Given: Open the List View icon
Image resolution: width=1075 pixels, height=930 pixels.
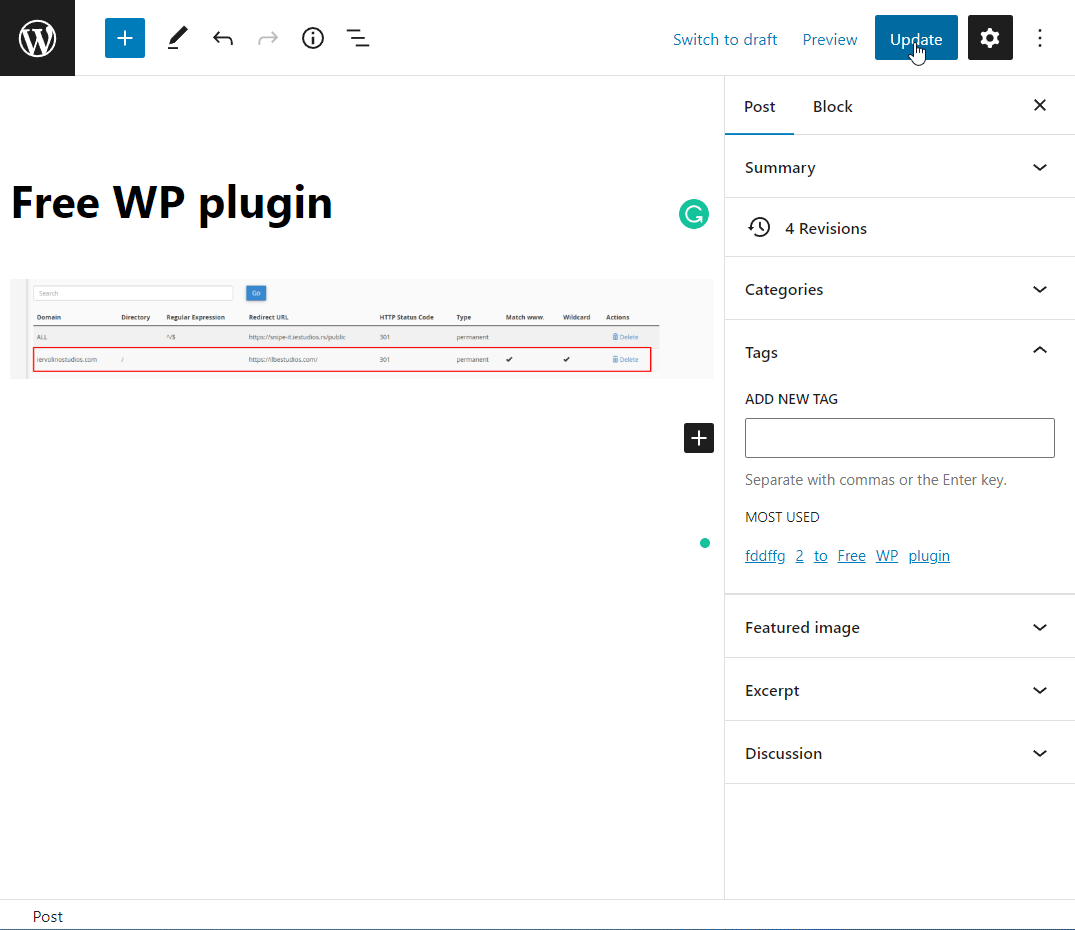Looking at the screenshot, I should point(358,38).
